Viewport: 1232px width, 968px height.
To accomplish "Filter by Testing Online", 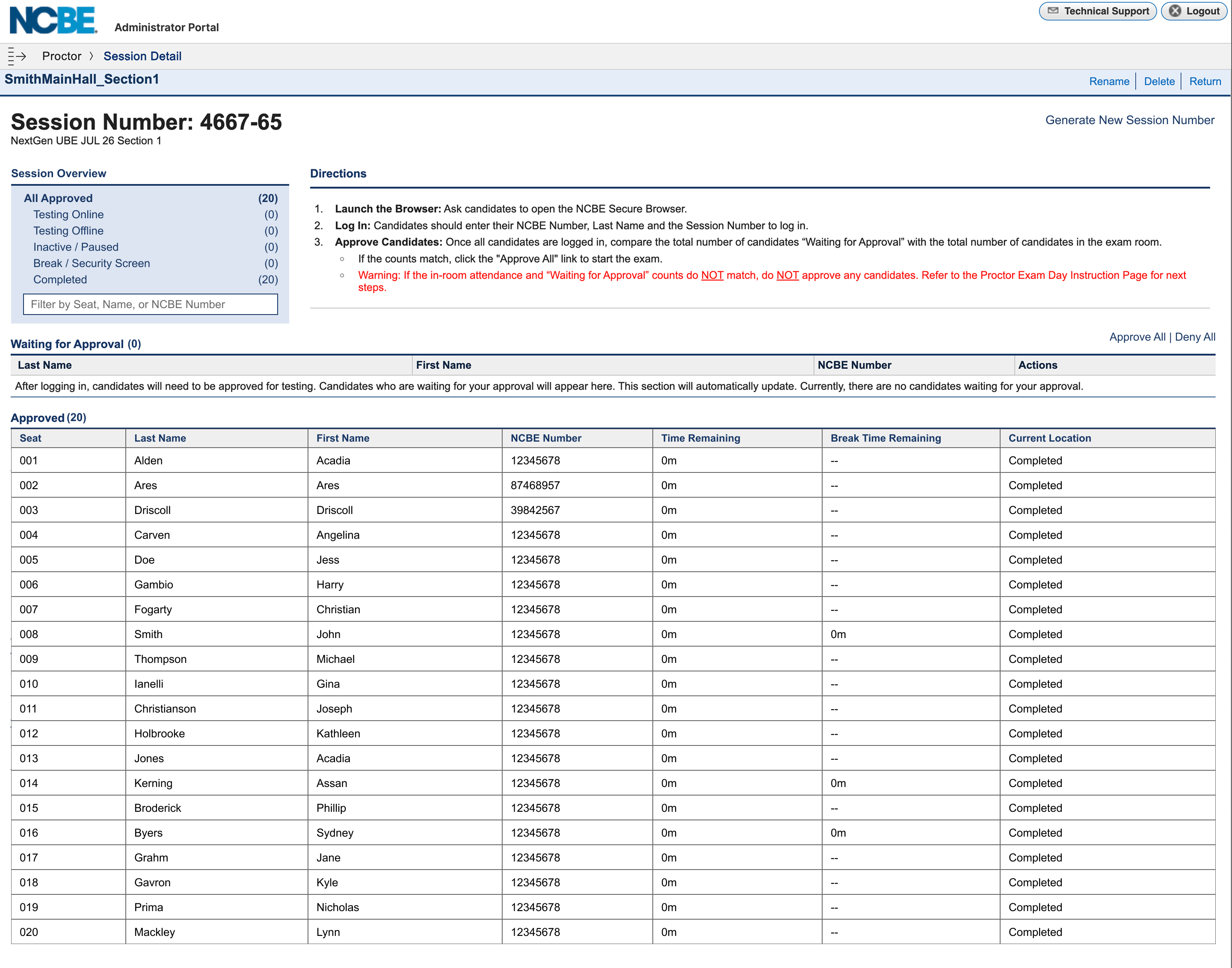I will (x=155, y=215).
